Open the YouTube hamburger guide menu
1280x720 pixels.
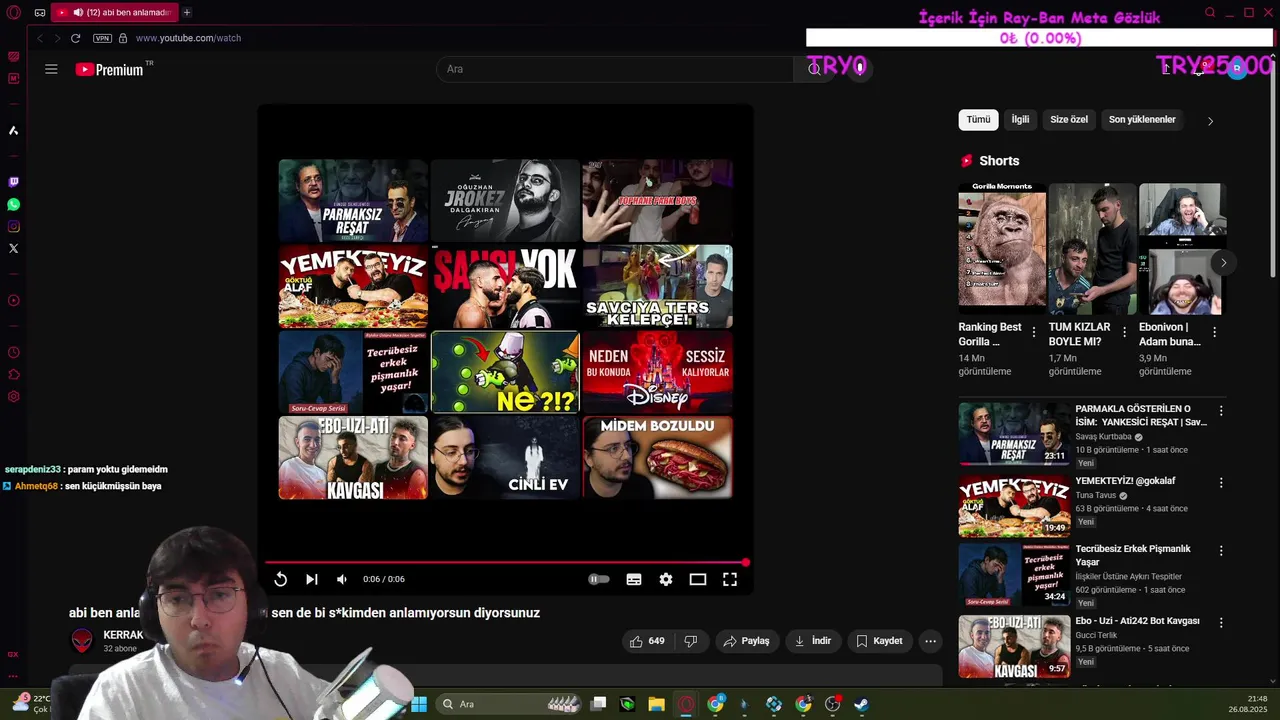click(x=51, y=69)
